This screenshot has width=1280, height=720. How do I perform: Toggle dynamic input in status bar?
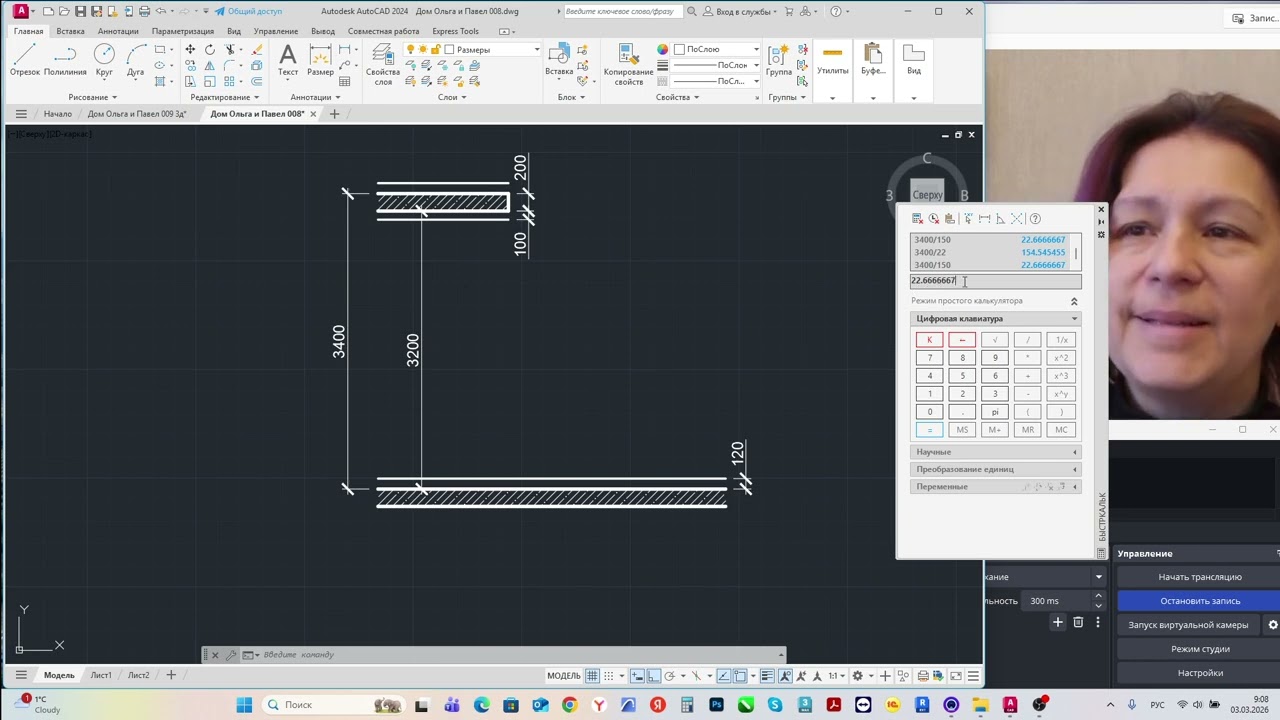click(637, 676)
